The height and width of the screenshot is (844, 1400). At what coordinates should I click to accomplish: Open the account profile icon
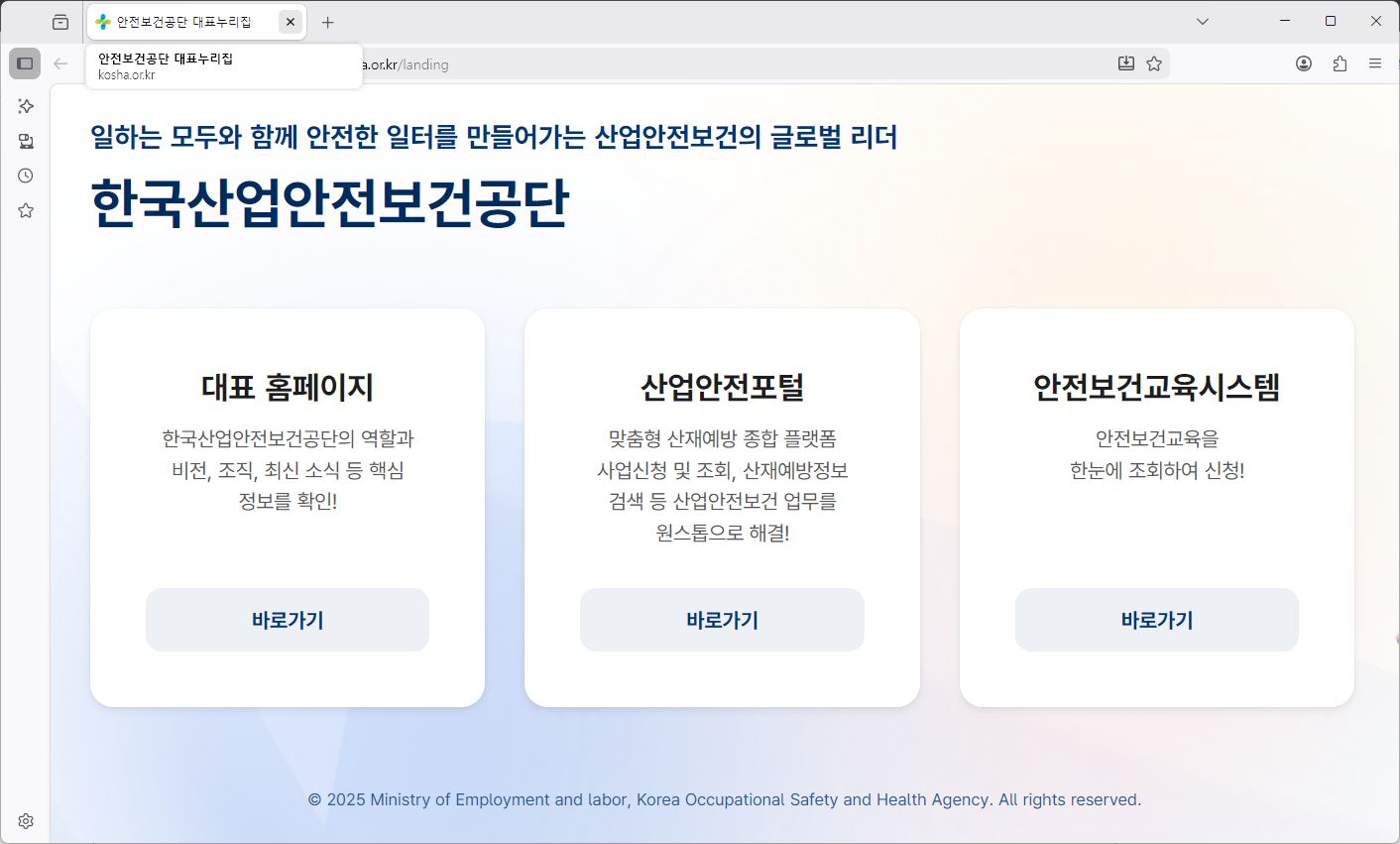coord(1304,63)
